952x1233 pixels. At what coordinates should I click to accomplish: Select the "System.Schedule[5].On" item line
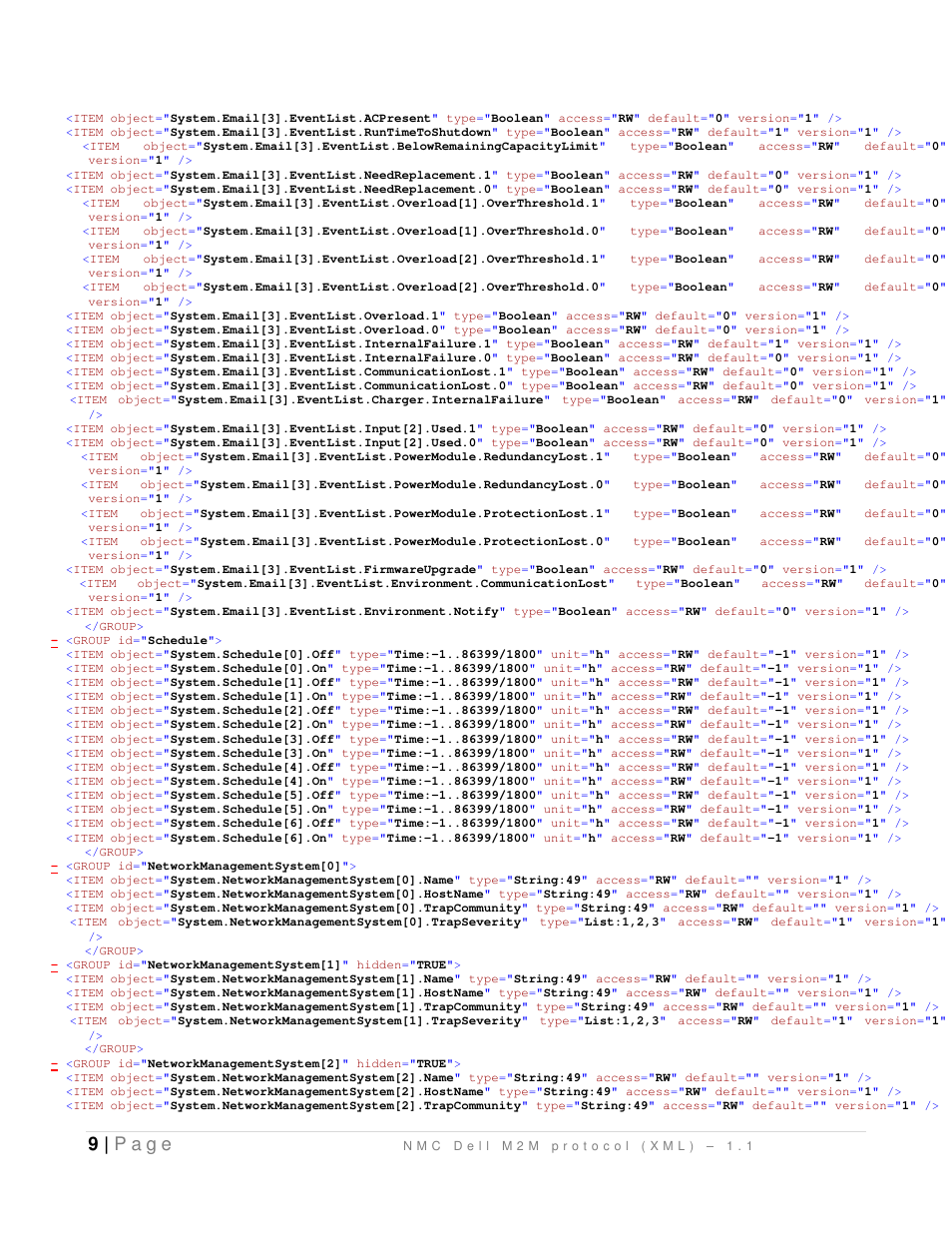point(483,809)
